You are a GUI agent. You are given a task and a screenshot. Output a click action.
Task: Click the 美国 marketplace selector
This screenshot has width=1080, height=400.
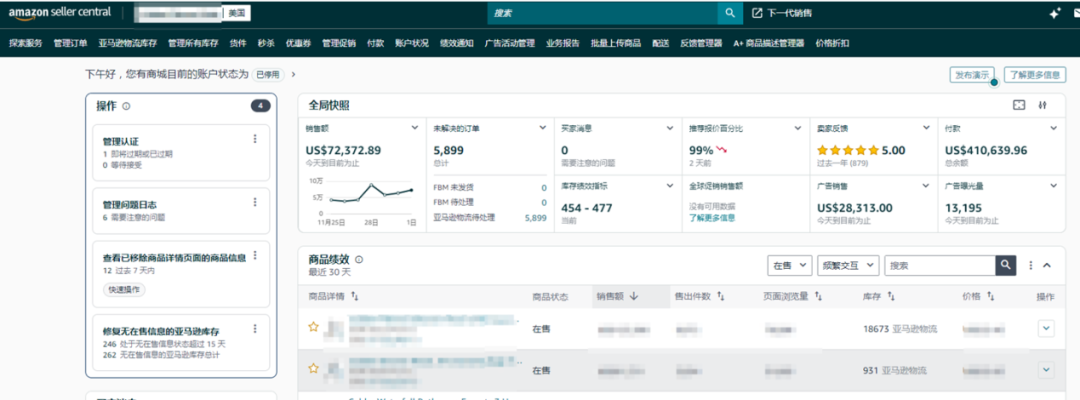point(237,13)
